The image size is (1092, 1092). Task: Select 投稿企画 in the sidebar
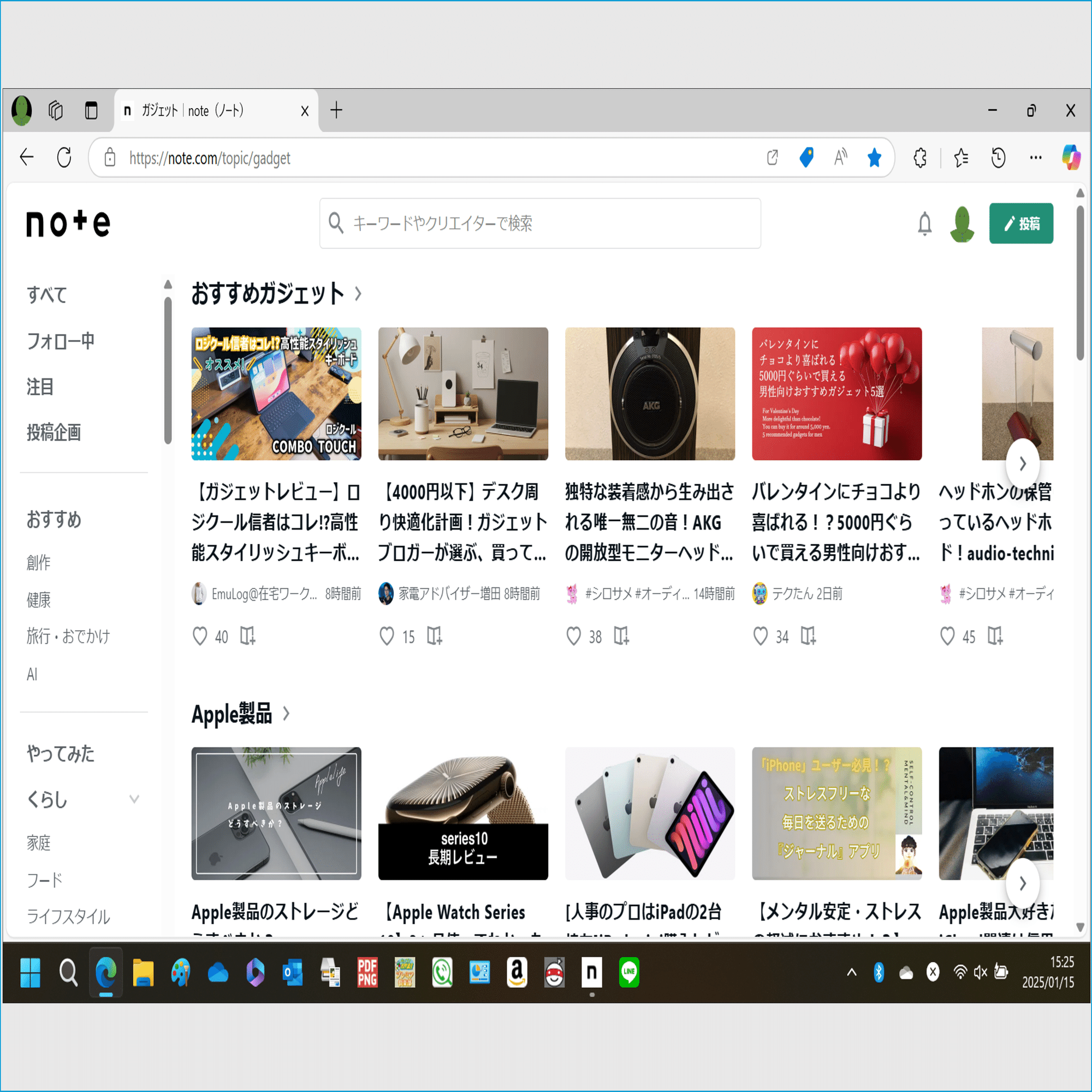point(54,433)
